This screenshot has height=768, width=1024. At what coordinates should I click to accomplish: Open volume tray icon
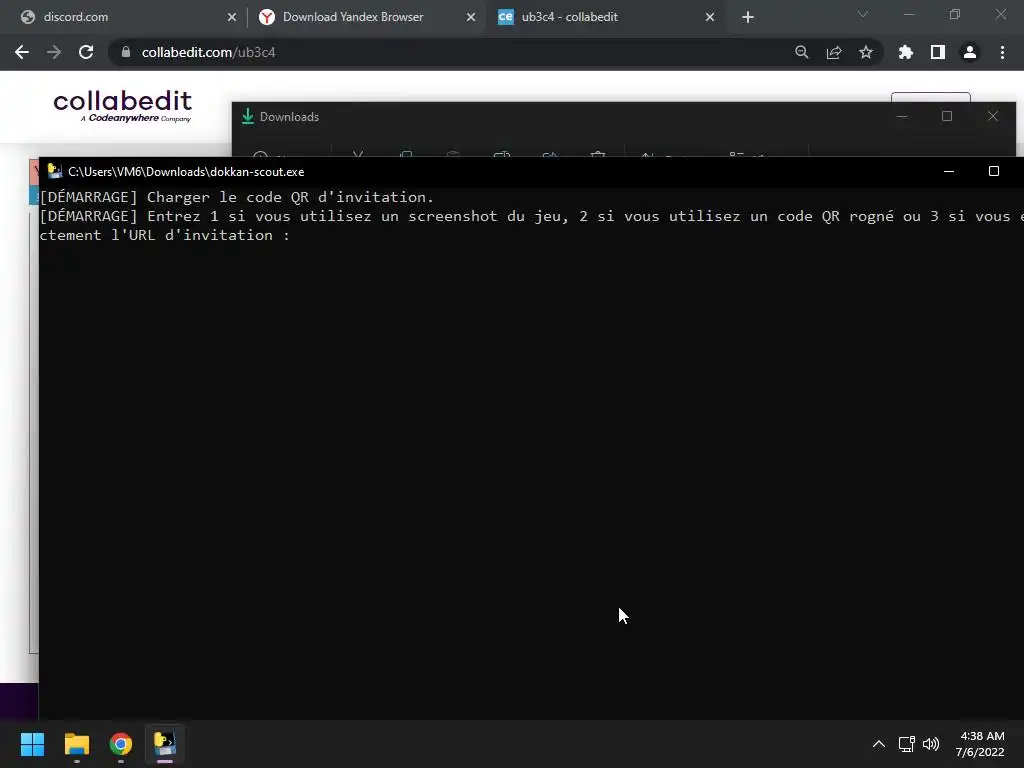931,744
